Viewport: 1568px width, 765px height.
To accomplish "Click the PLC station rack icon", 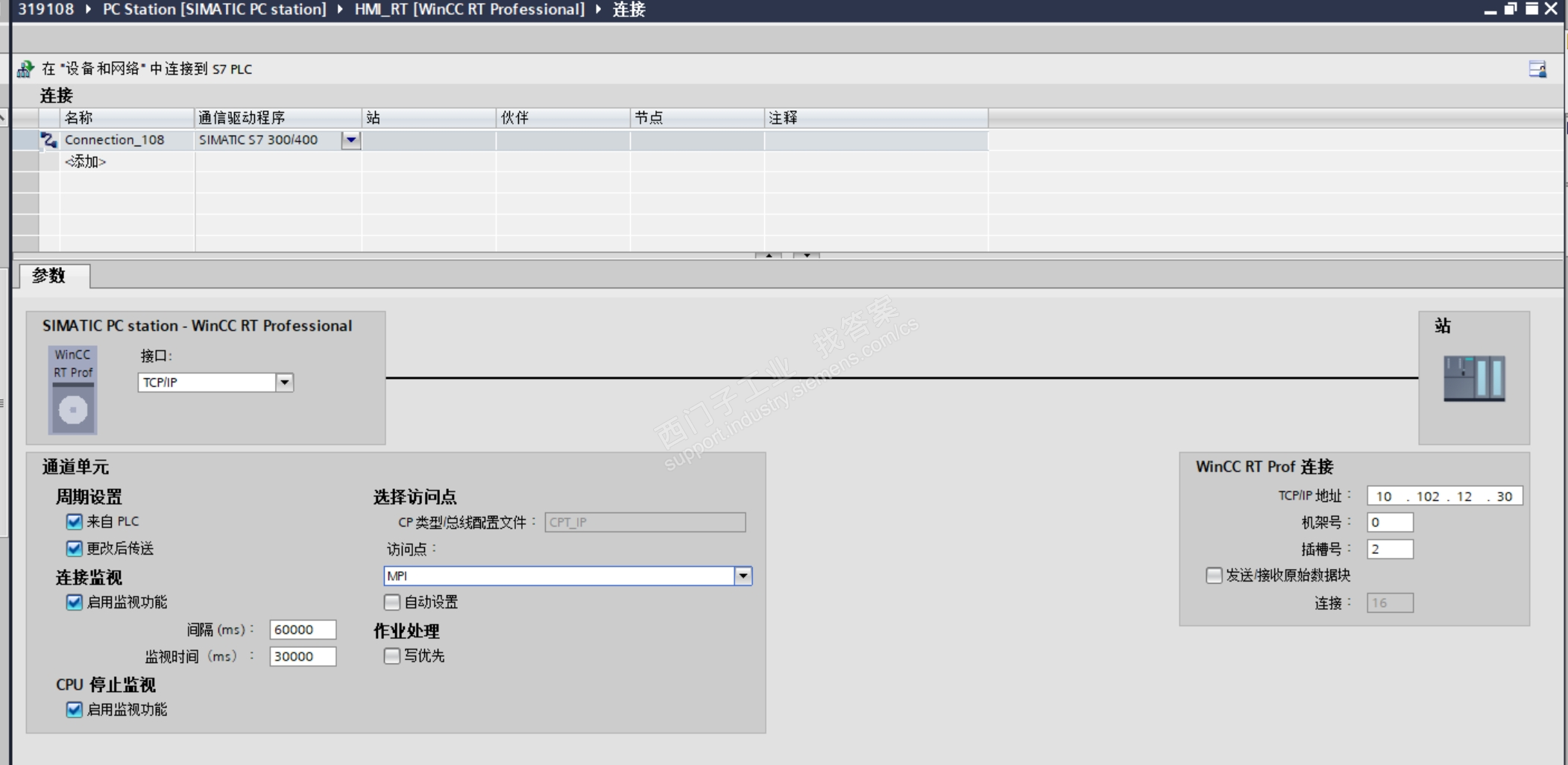I will pyautogui.click(x=1474, y=379).
